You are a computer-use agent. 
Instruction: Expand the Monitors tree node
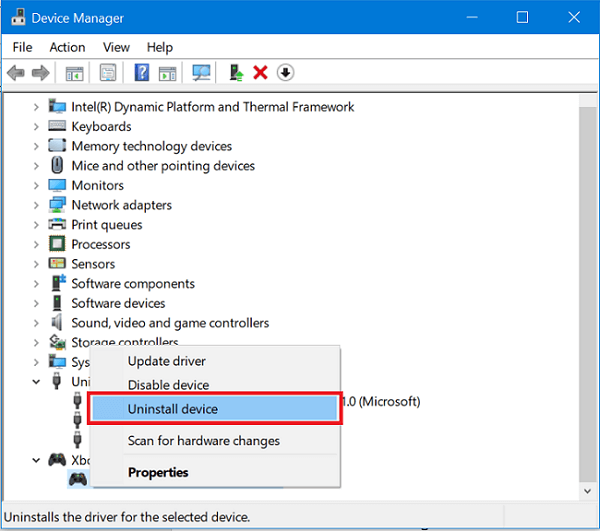37,186
